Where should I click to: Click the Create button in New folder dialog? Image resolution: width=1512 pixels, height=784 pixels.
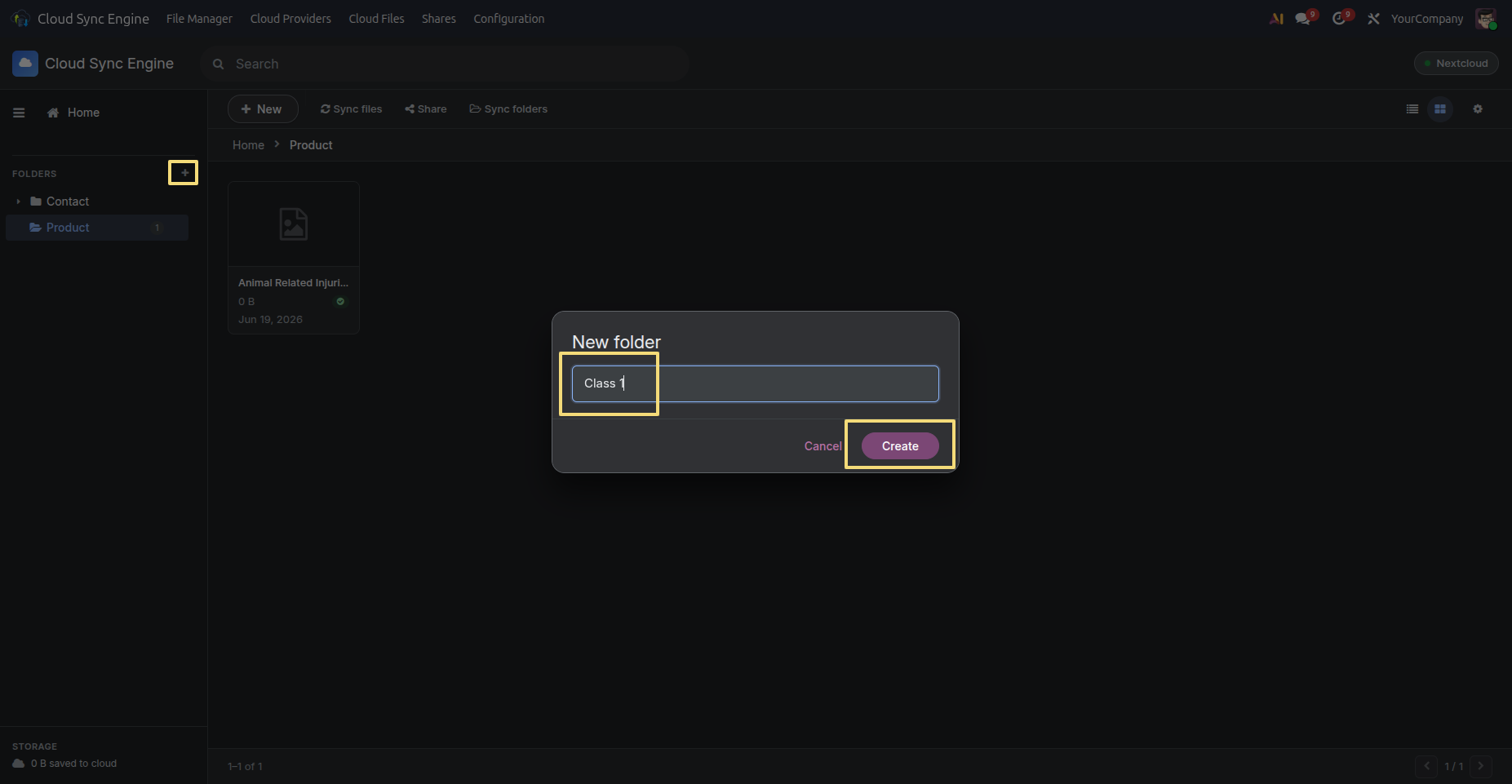click(900, 445)
